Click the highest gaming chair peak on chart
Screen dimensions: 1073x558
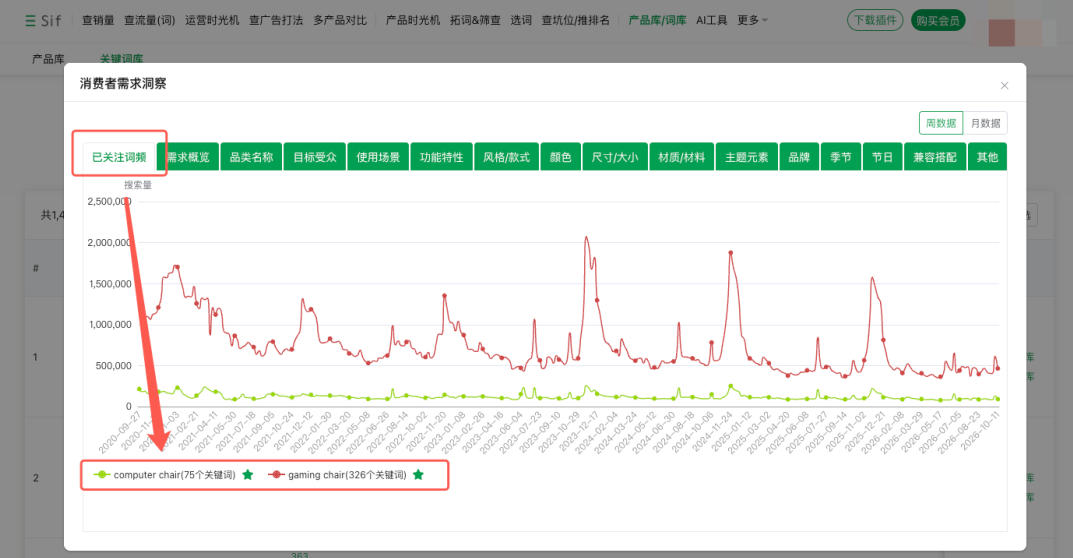[586, 238]
